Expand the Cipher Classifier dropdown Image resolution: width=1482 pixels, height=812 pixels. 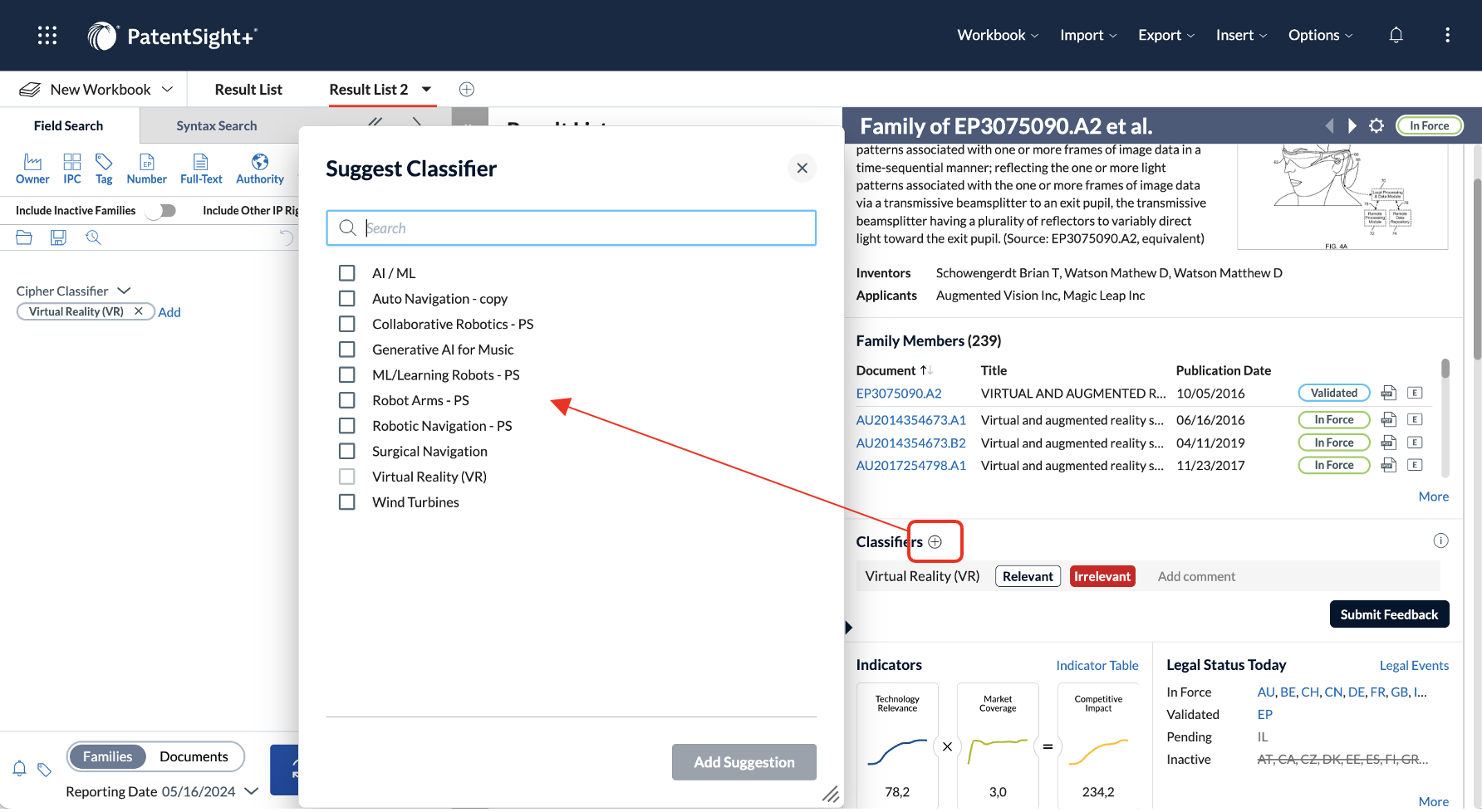click(125, 291)
